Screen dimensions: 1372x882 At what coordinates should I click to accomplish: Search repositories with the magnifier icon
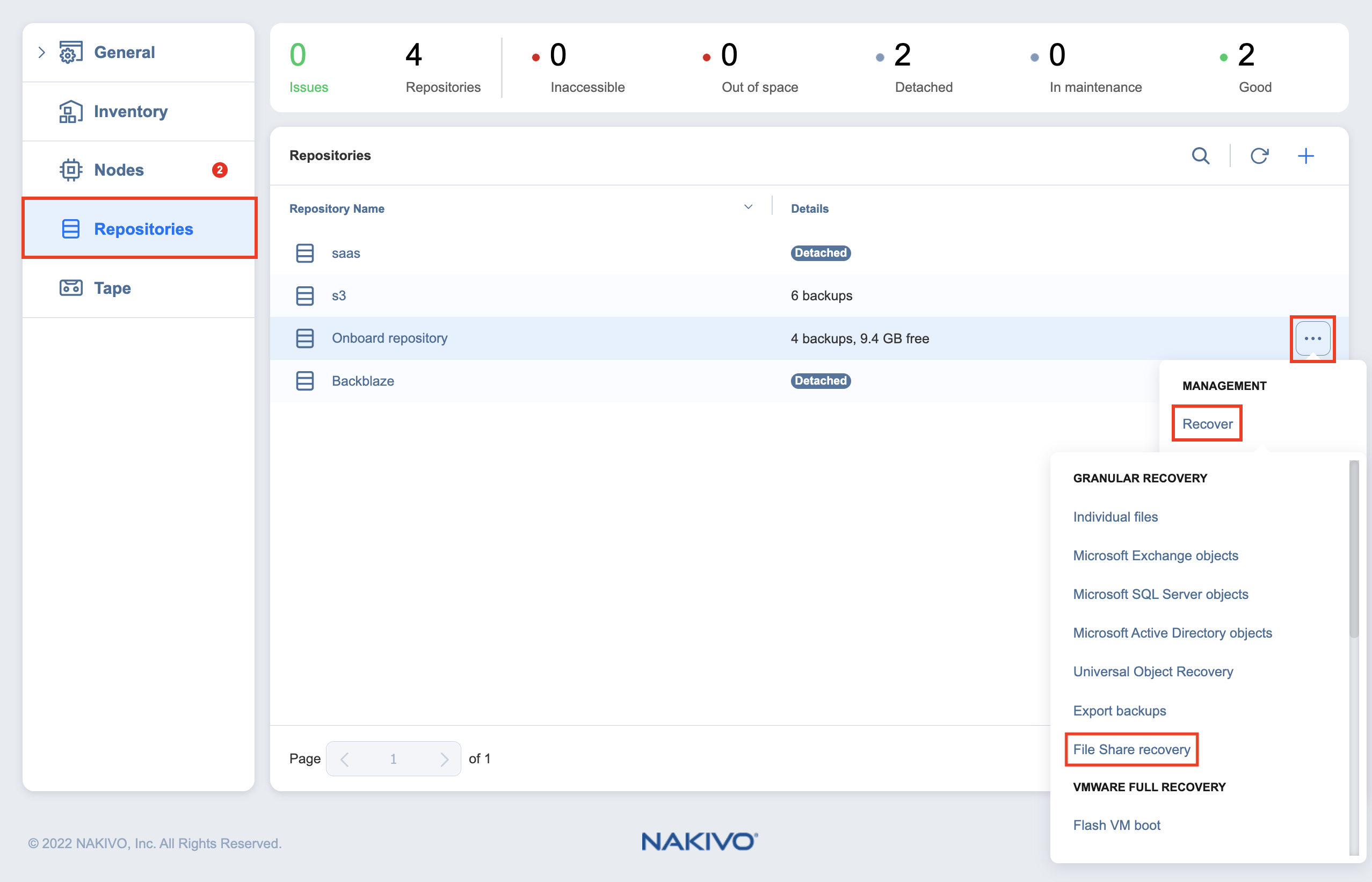1200,156
